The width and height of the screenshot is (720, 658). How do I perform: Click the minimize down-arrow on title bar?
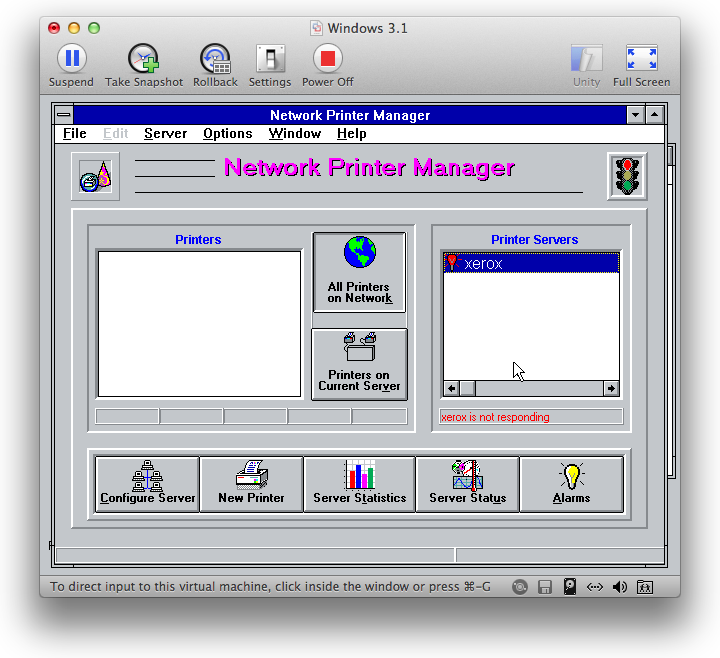pyautogui.click(x=636, y=115)
